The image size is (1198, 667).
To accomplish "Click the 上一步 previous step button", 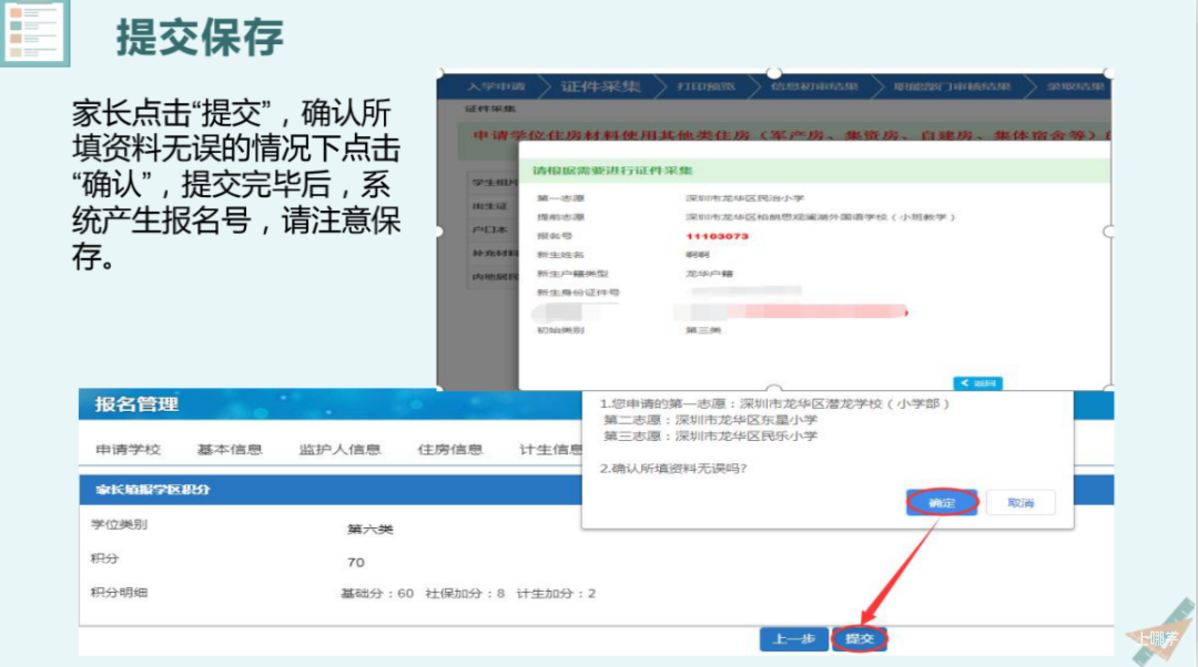I will [794, 638].
